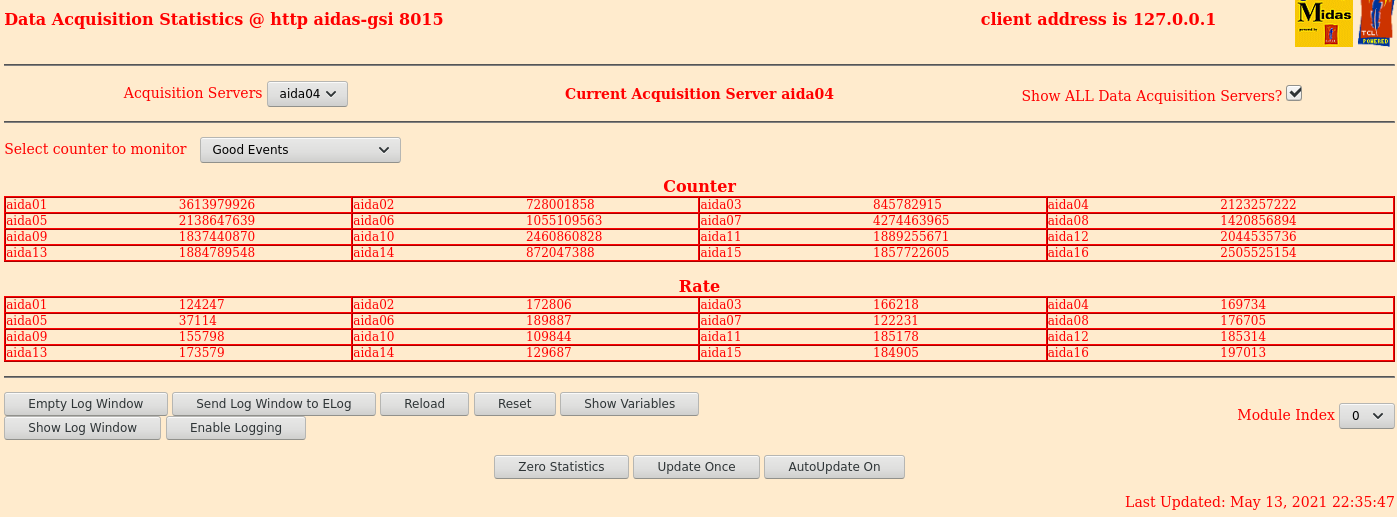This screenshot has height=517, width=1397.
Task: Click Select counter to monitor label
Action: [96, 149]
